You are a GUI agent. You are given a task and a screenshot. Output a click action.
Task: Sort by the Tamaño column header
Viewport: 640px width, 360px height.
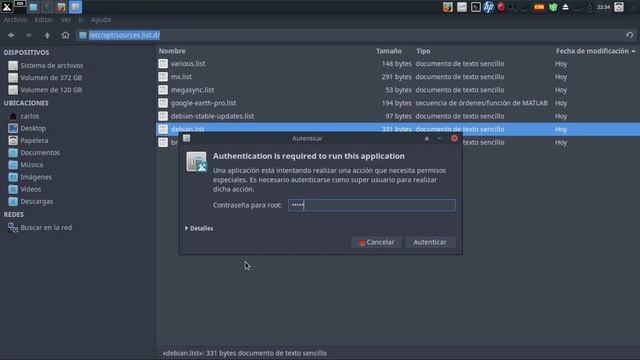389,51
